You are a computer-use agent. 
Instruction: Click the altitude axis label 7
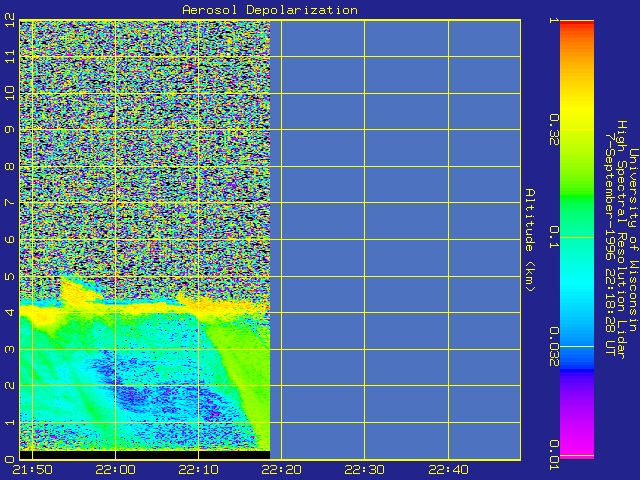[x=10, y=202]
